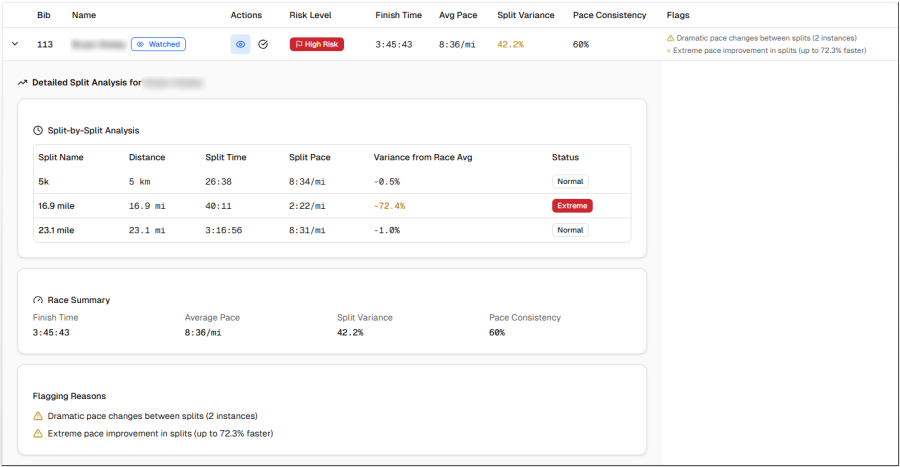Collapse the expanded row for bib 113

tap(15, 44)
